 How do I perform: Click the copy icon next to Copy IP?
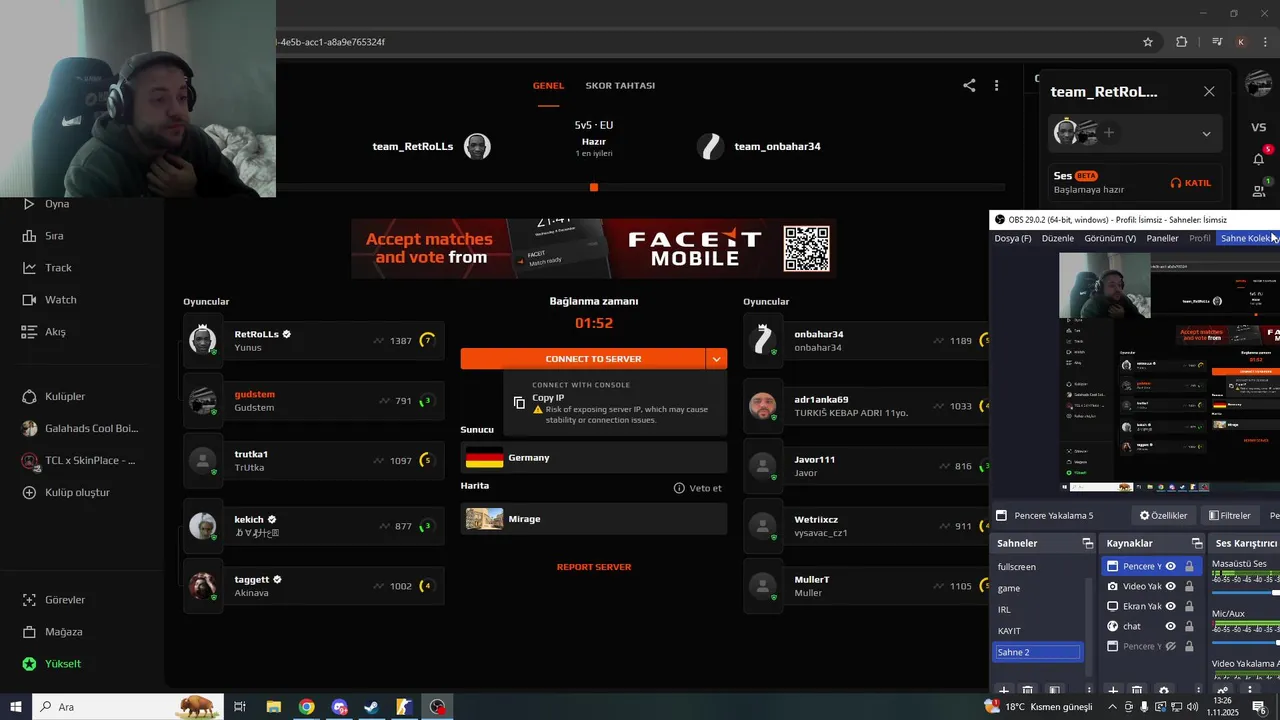pyautogui.click(x=519, y=403)
